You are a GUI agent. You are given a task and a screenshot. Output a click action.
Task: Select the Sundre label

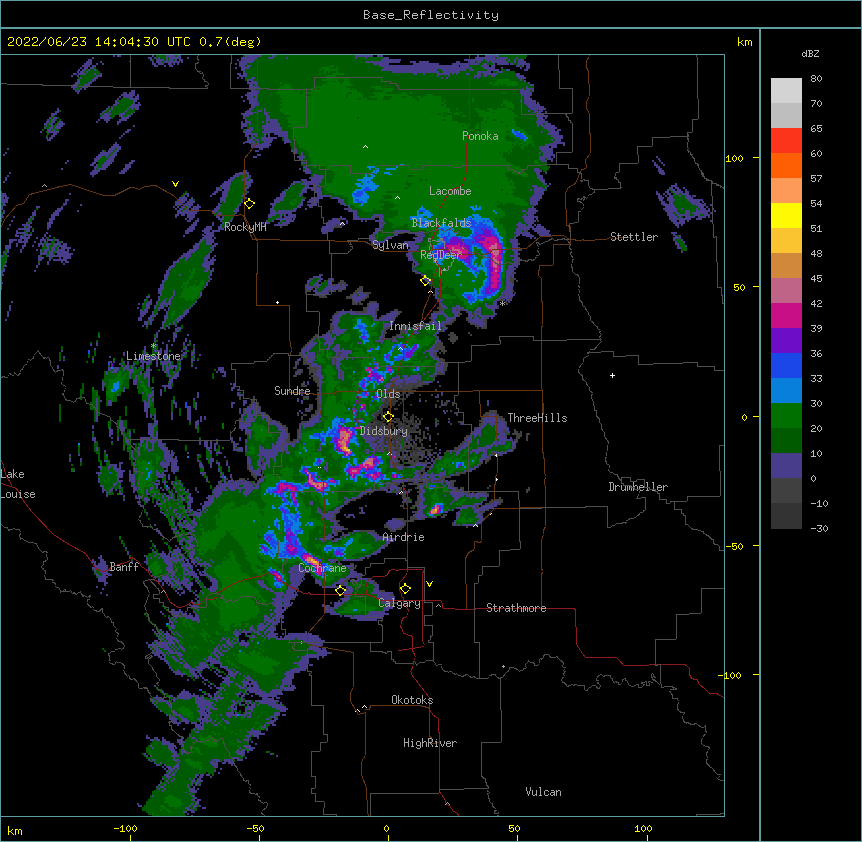(x=292, y=391)
